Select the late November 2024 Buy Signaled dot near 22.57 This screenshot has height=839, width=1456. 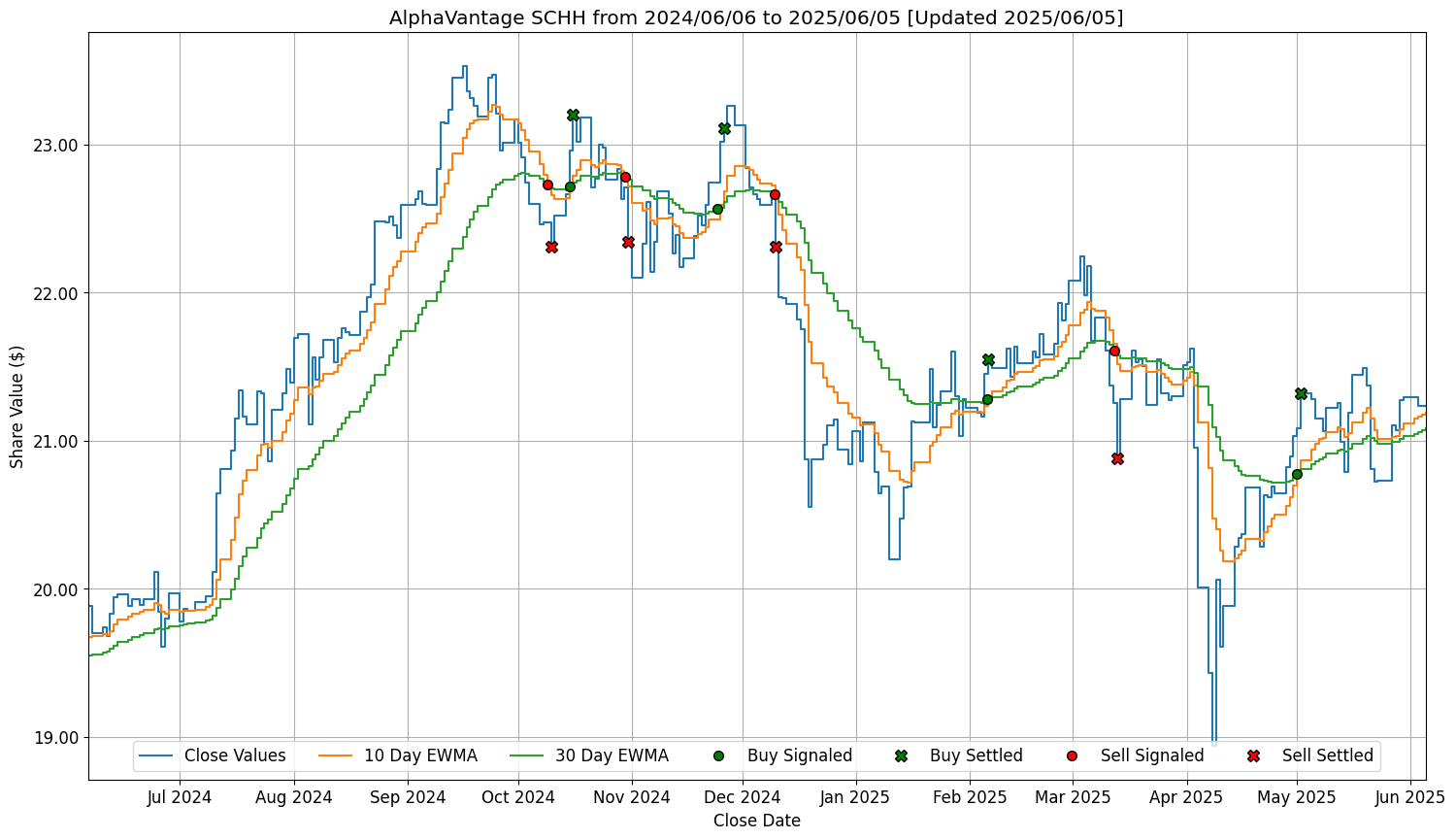click(717, 209)
